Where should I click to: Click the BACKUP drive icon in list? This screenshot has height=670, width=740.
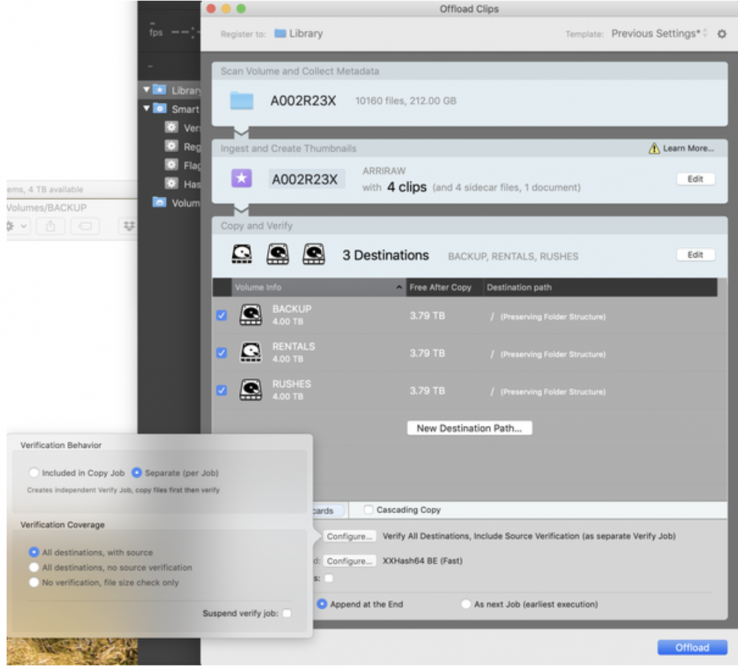[x=250, y=316]
